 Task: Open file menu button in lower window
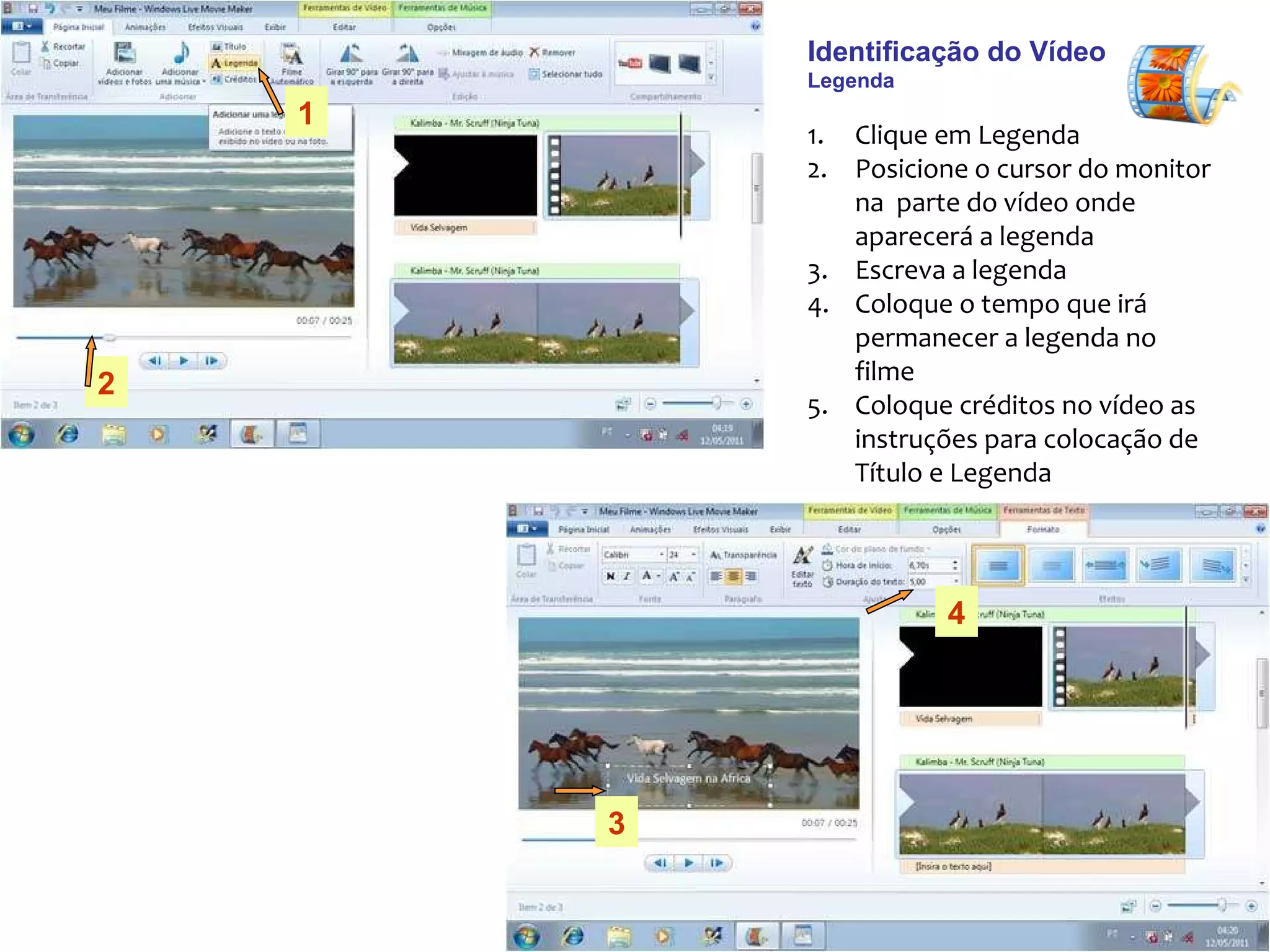coord(528,529)
